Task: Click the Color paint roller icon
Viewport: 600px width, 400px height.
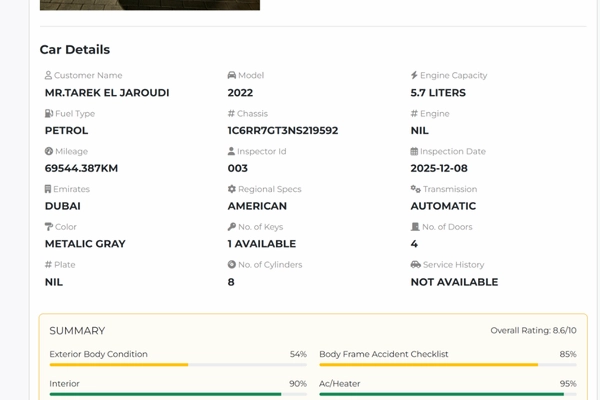Action: 49,227
